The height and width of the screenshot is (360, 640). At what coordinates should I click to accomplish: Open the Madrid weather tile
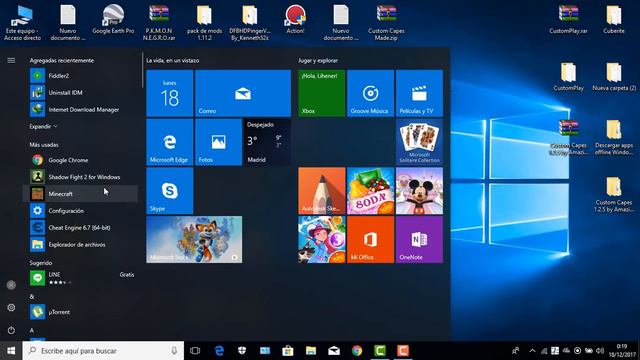pyautogui.click(x=267, y=142)
